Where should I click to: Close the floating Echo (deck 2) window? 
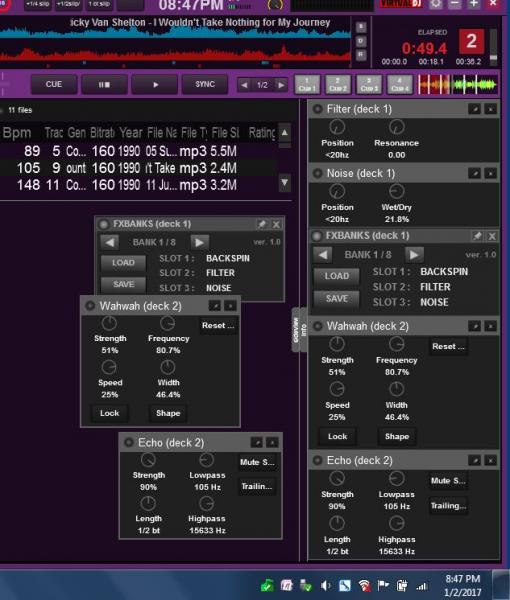click(x=272, y=443)
